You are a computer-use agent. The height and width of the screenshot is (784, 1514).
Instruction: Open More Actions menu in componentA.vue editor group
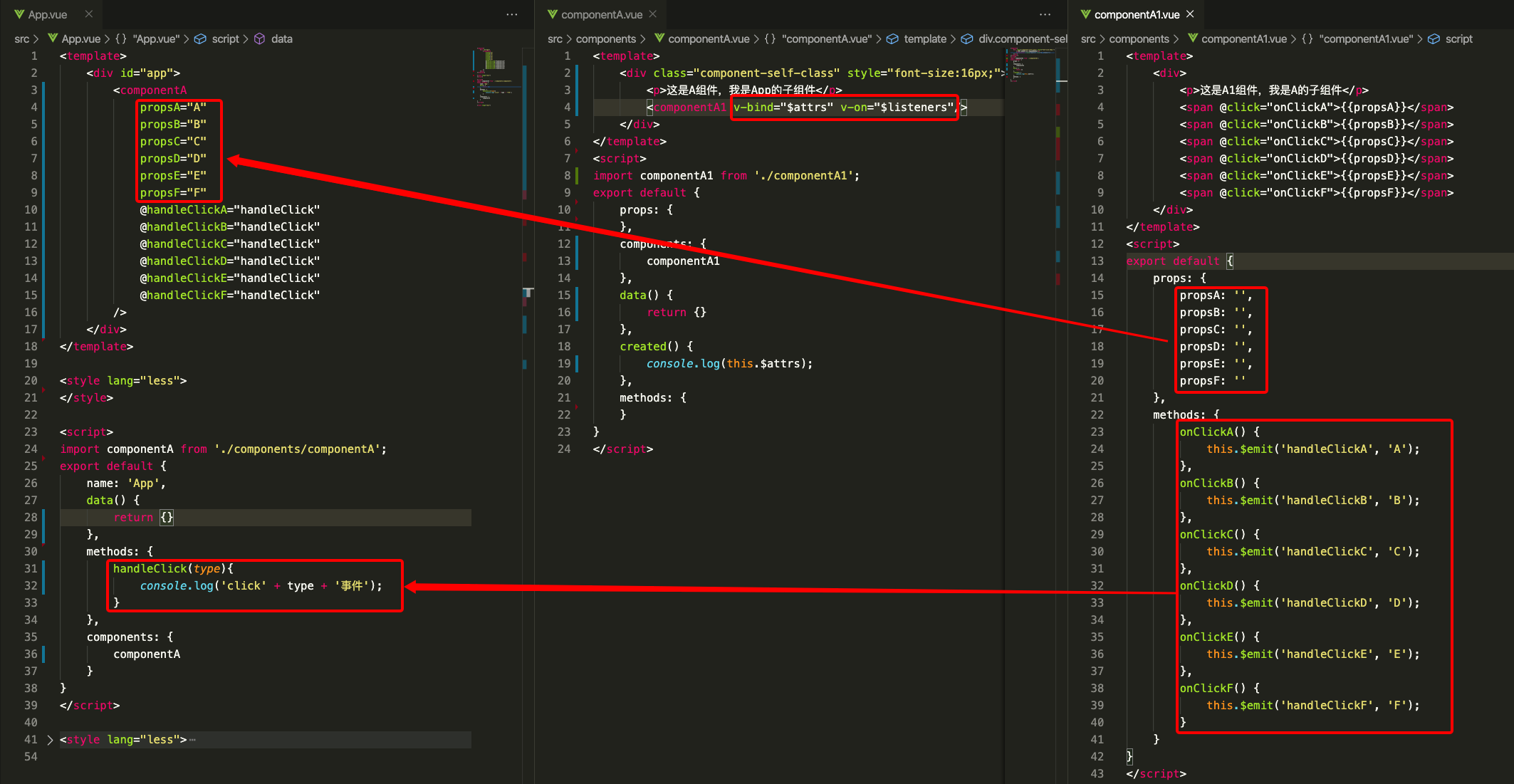pos(1045,14)
